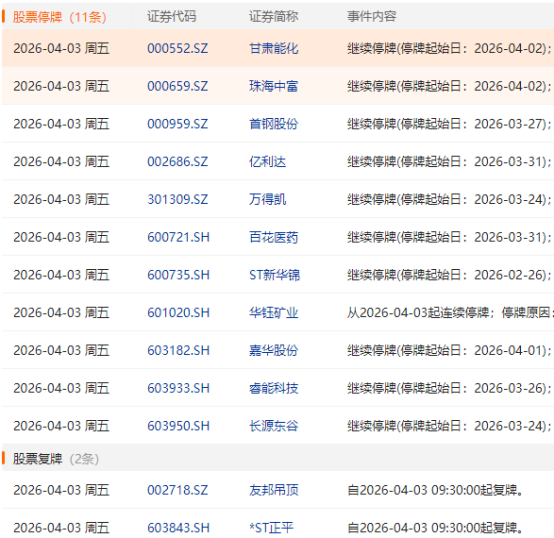Click the 证券代码 column header
Screen dimensions: 554x538
(171, 17)
